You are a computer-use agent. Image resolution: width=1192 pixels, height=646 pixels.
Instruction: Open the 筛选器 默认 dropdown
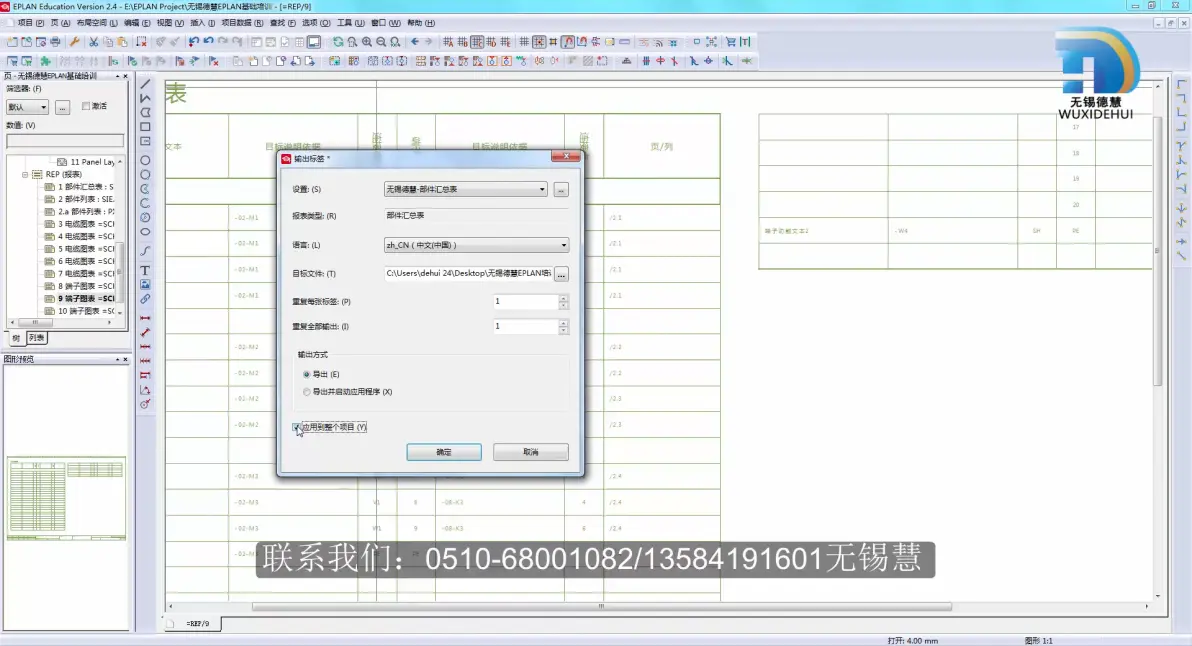click(27, 107)
